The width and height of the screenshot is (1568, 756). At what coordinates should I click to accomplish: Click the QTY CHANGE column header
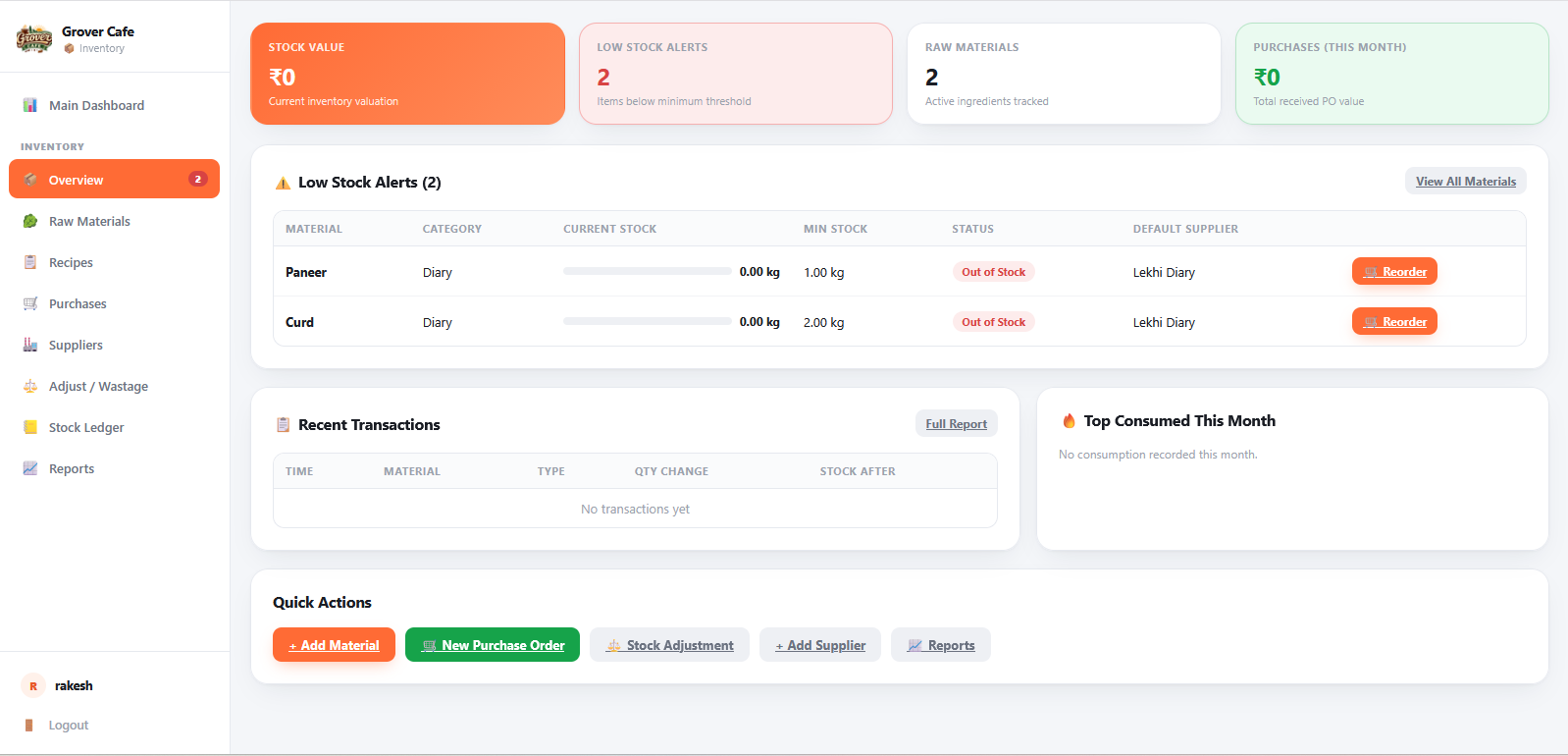click(x=671, y=471)
